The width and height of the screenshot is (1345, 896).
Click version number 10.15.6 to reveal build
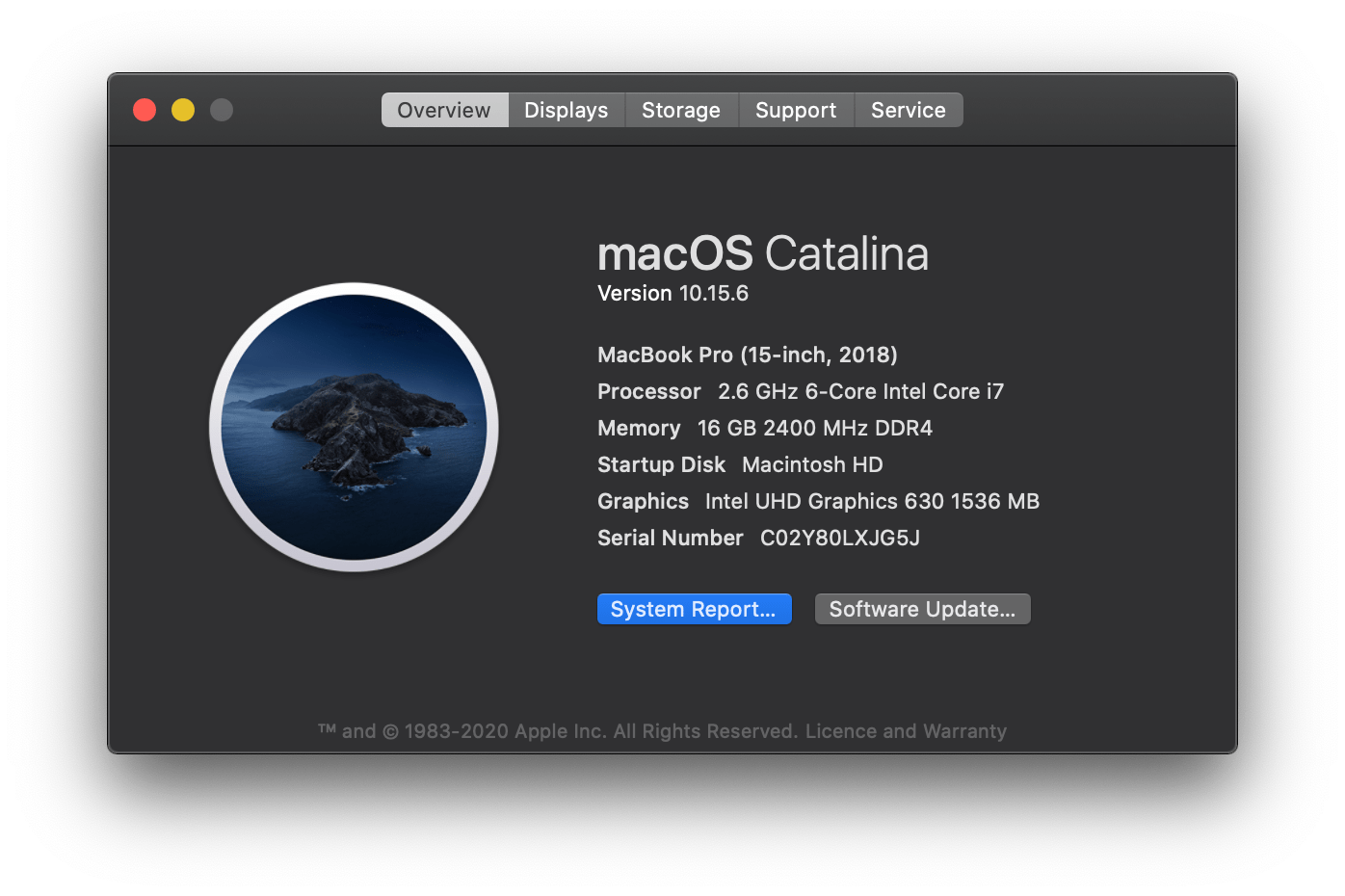click(x=711, y=293)
